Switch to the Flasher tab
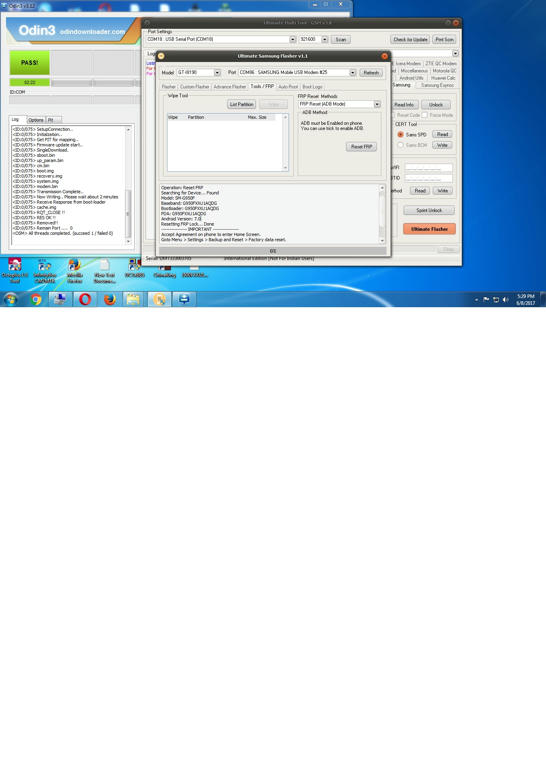 tap(168, 87)
